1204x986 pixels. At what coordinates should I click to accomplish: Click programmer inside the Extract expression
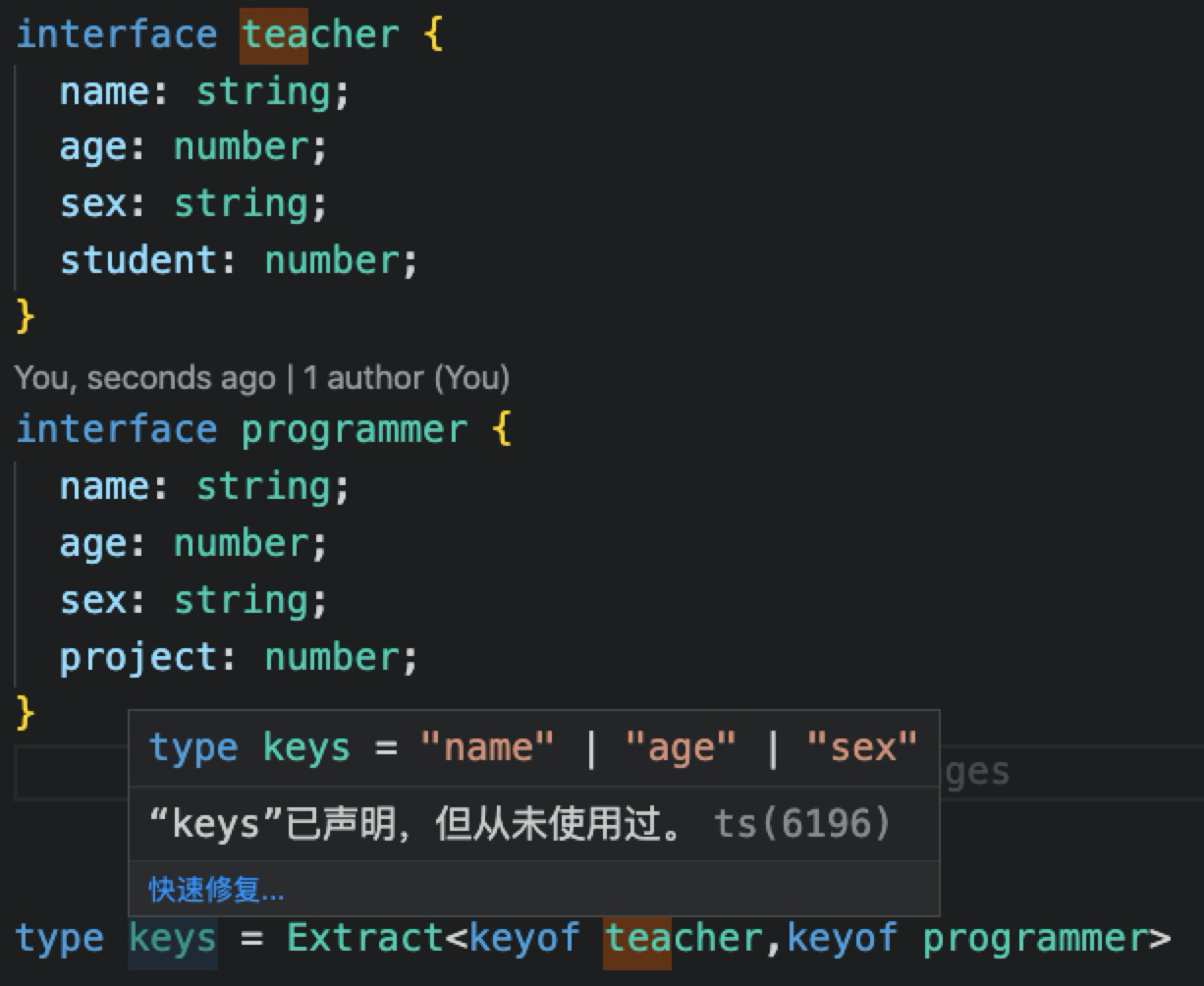pos(1035,938)
